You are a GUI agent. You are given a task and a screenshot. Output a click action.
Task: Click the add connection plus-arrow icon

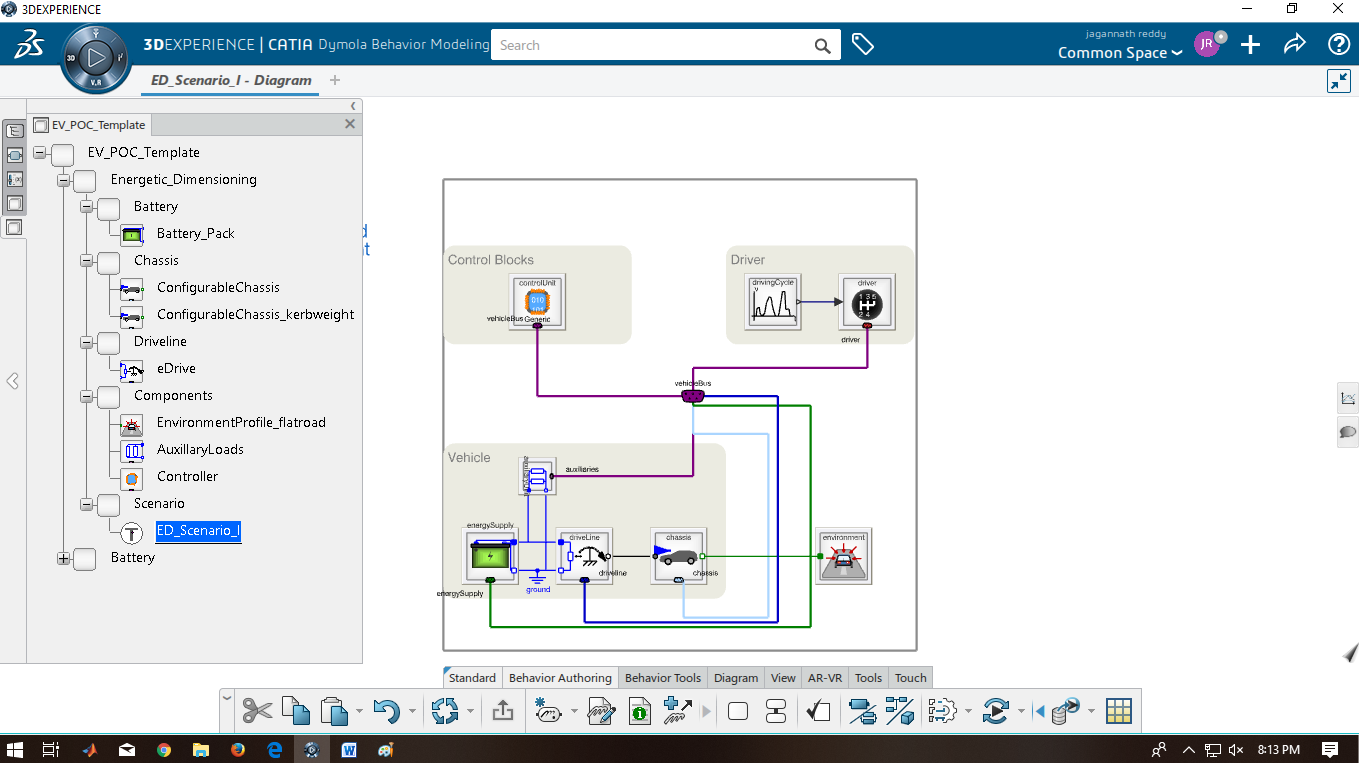tap(678, 711)
